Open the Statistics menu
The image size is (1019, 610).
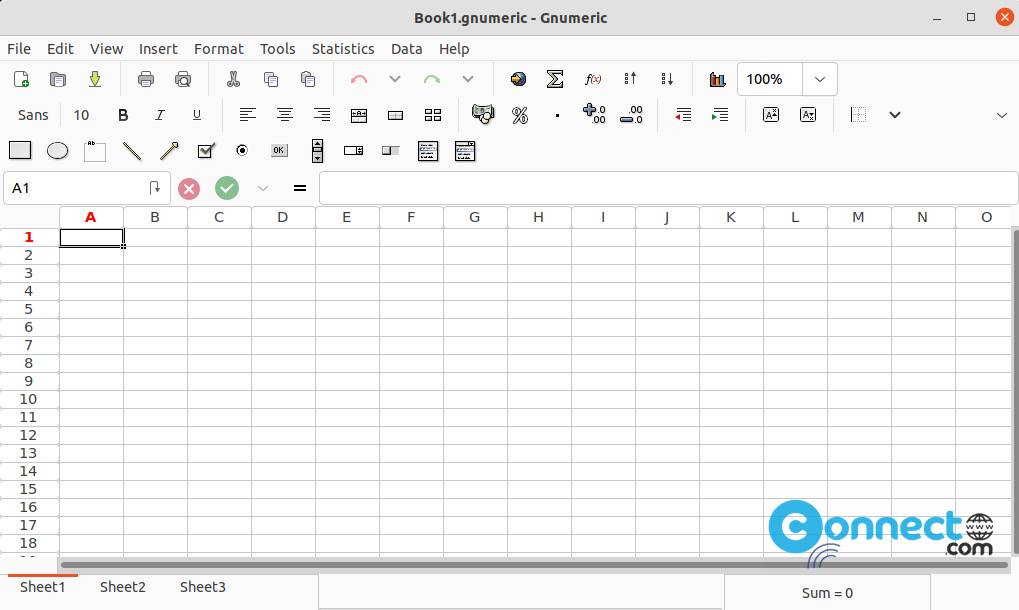point(343,49)
